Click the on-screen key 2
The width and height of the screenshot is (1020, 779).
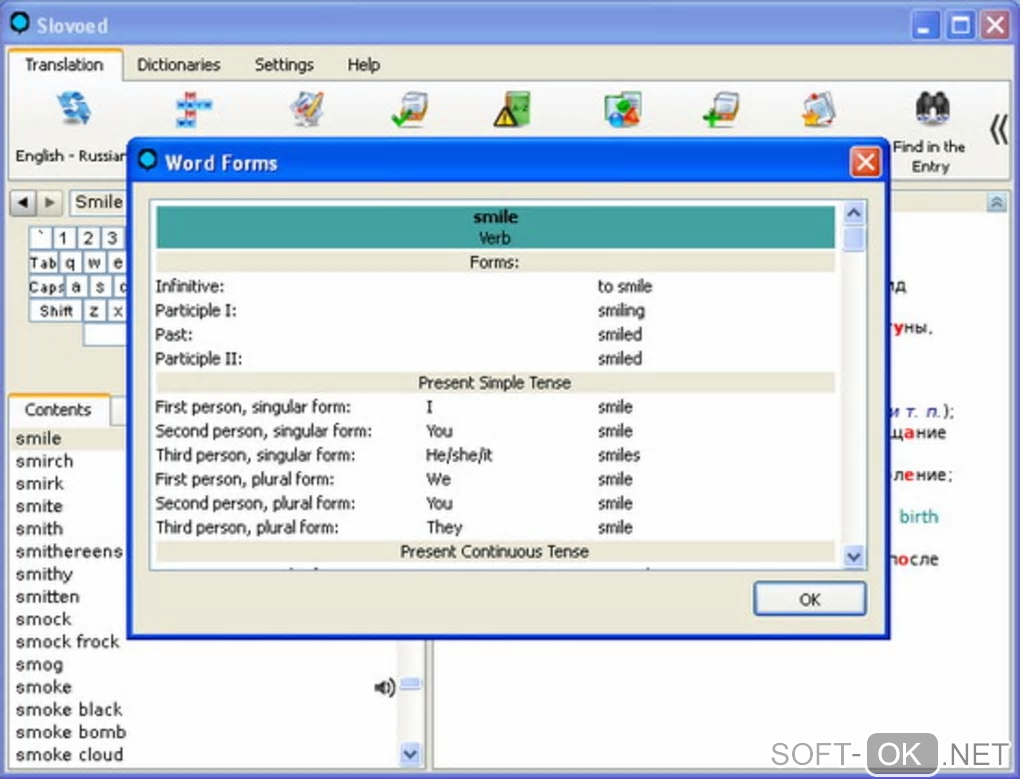tap(88, 238)
